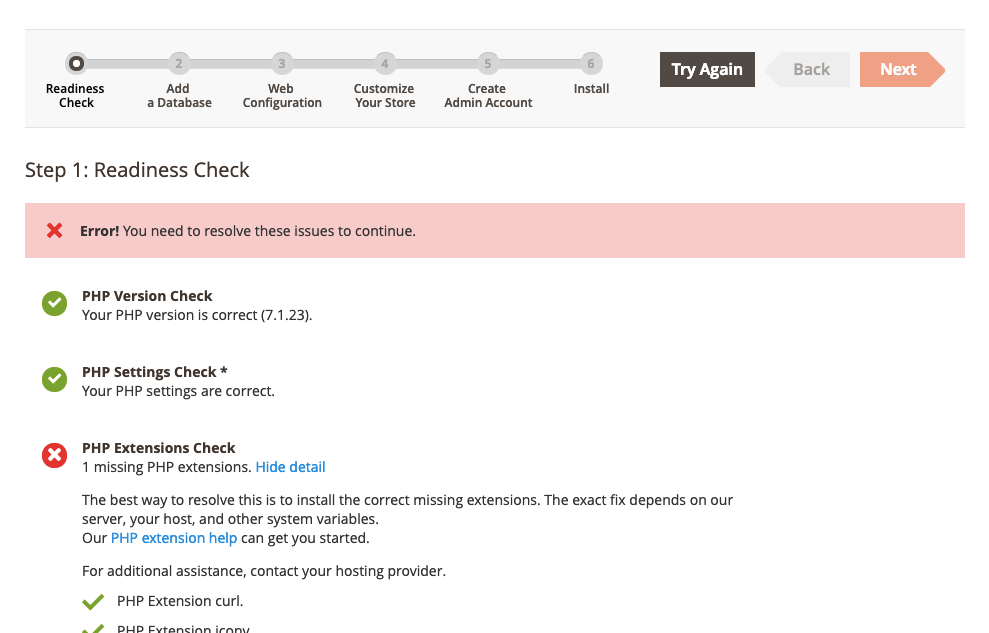Select step 3 Web Configuration circle
The width and height of the screenshot is (989, 633).
[x=282, y=64]
